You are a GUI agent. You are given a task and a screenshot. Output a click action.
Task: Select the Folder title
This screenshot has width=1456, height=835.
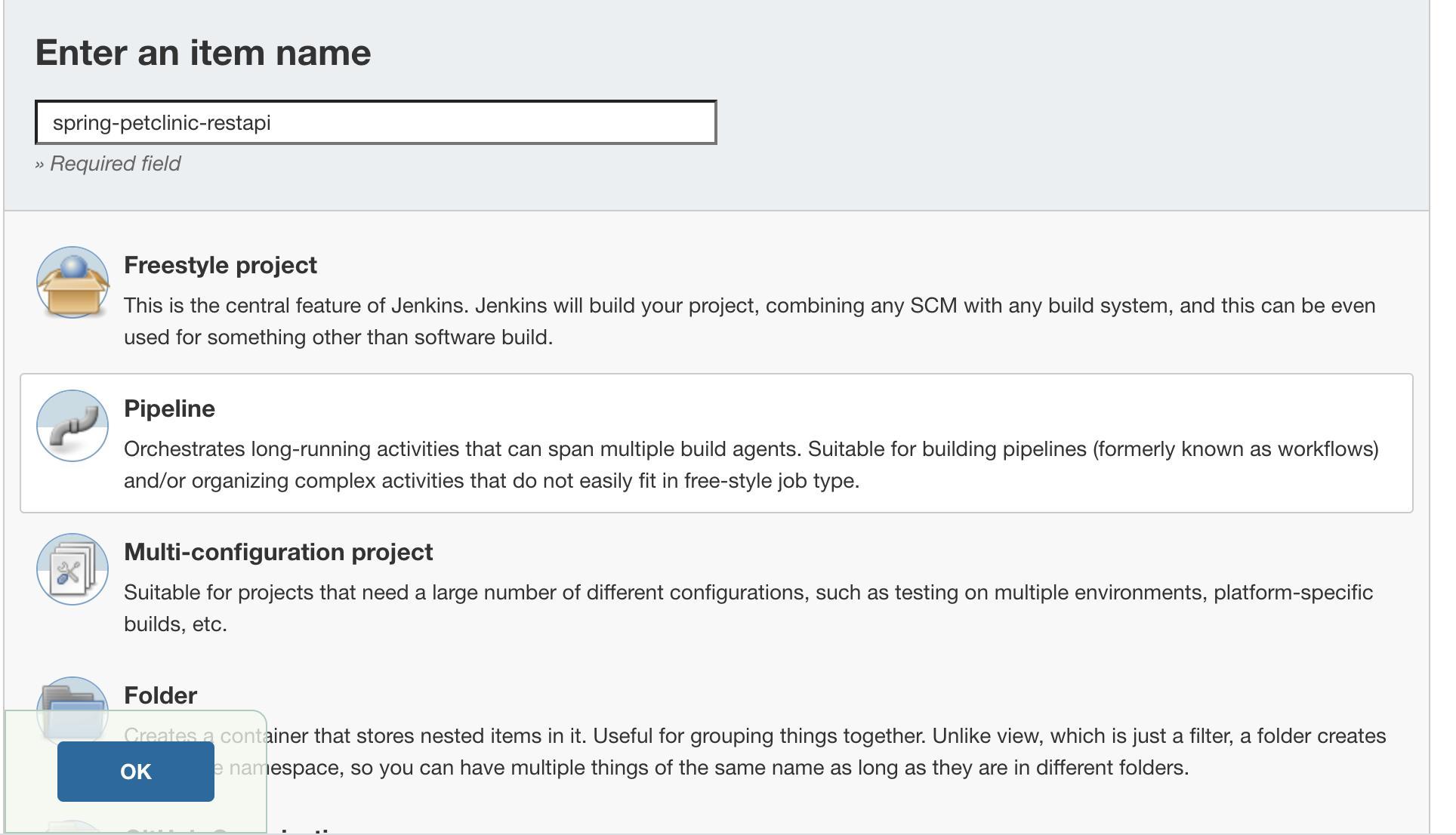click(x=160, y=696)
